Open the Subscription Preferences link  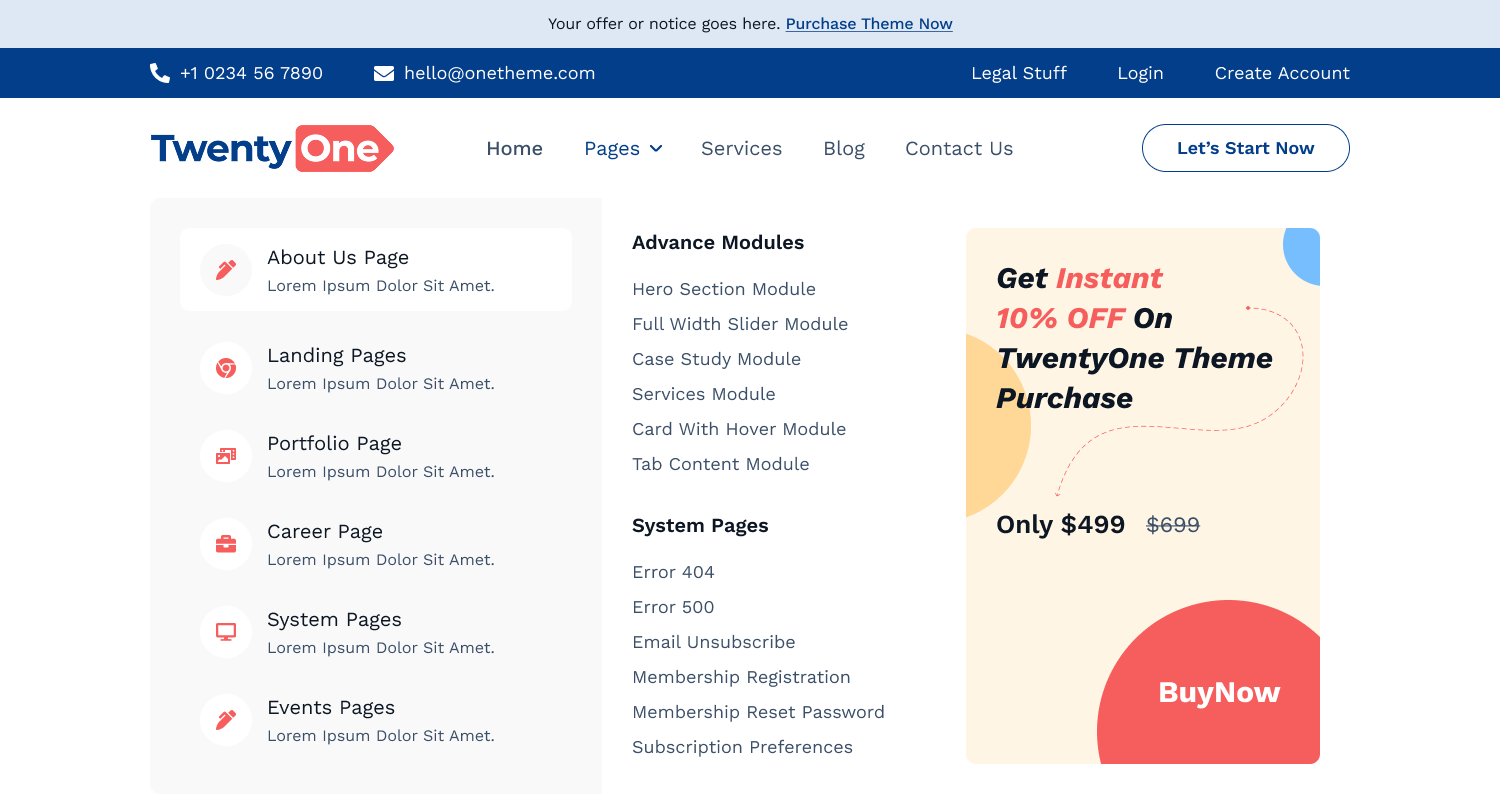pos(742,747)
